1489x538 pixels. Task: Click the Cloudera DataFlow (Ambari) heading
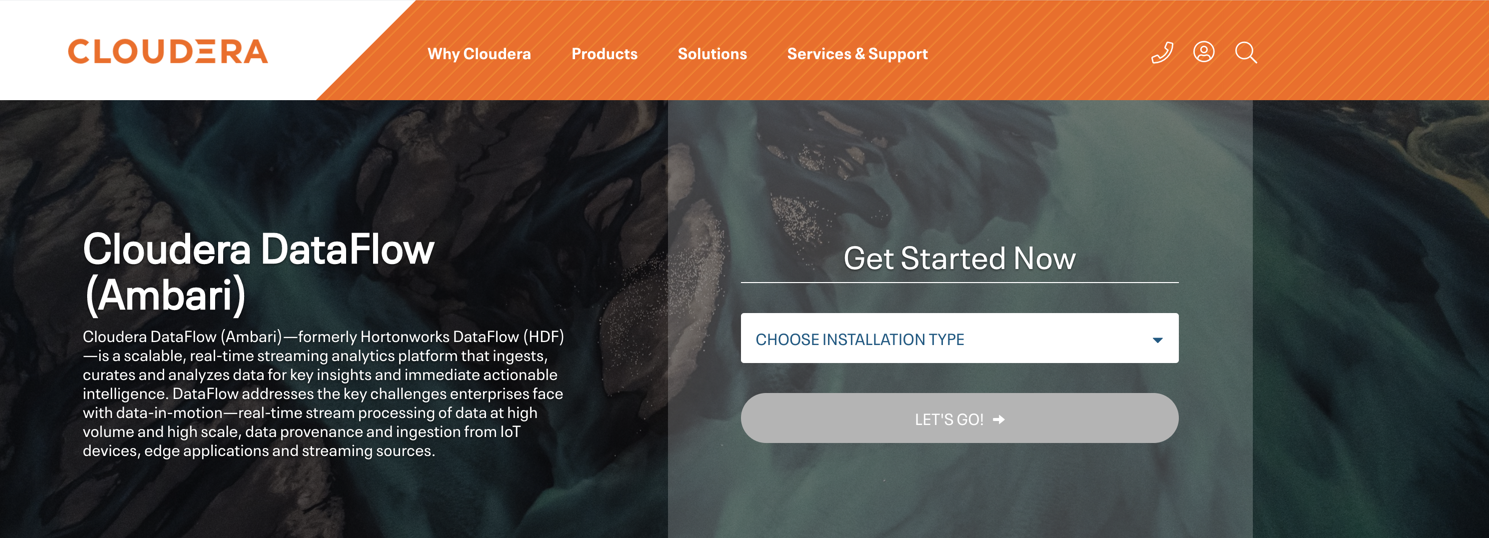coord(259,270)
